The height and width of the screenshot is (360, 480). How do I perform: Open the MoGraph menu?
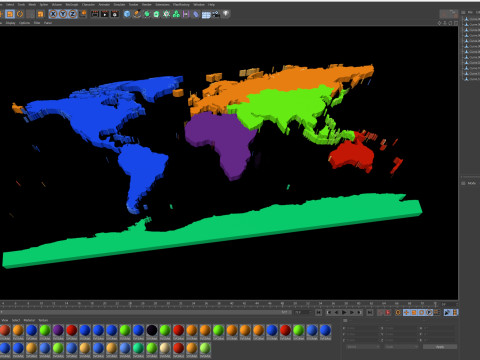click(x=72, y=5)
